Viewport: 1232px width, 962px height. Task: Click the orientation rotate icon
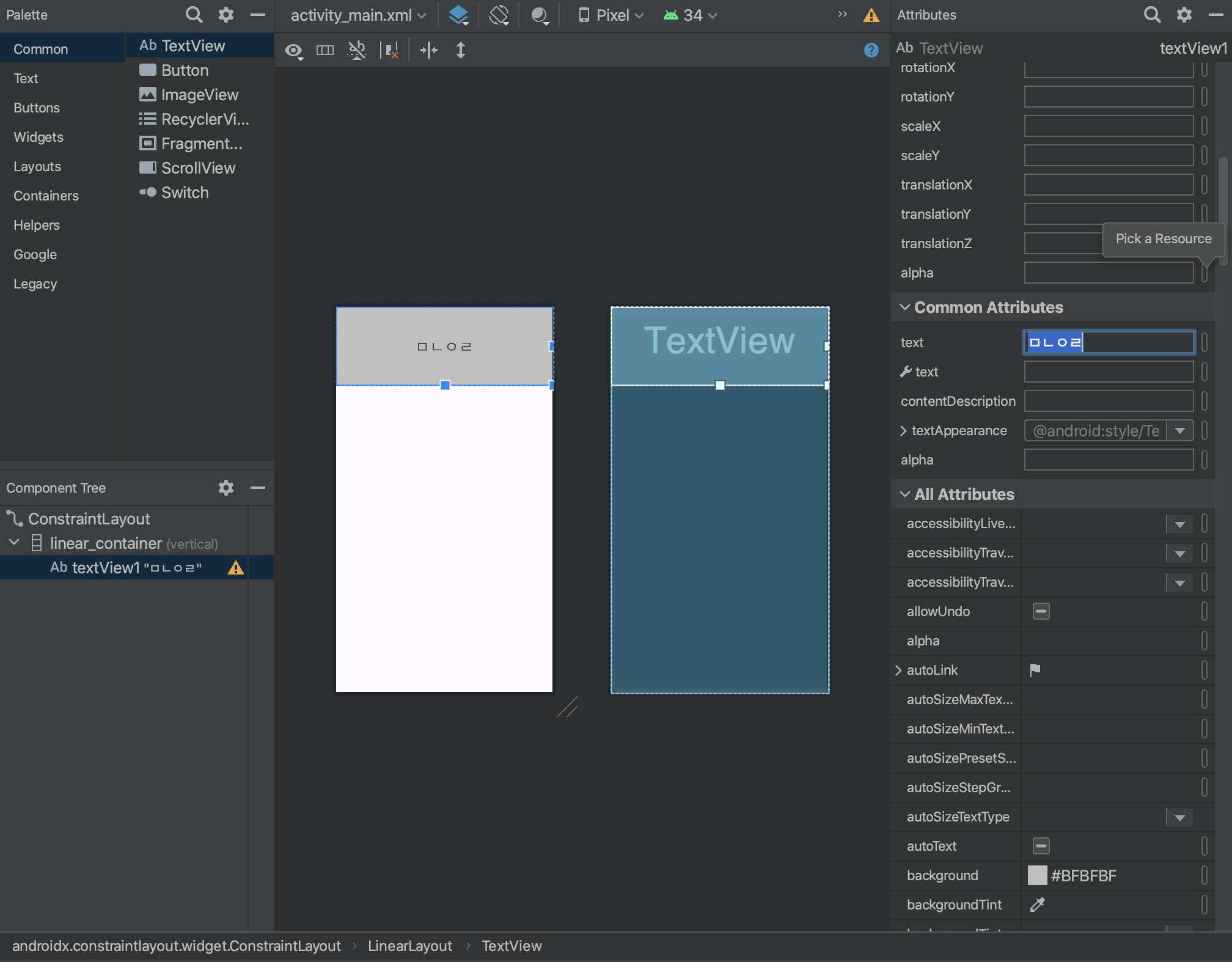499,15
